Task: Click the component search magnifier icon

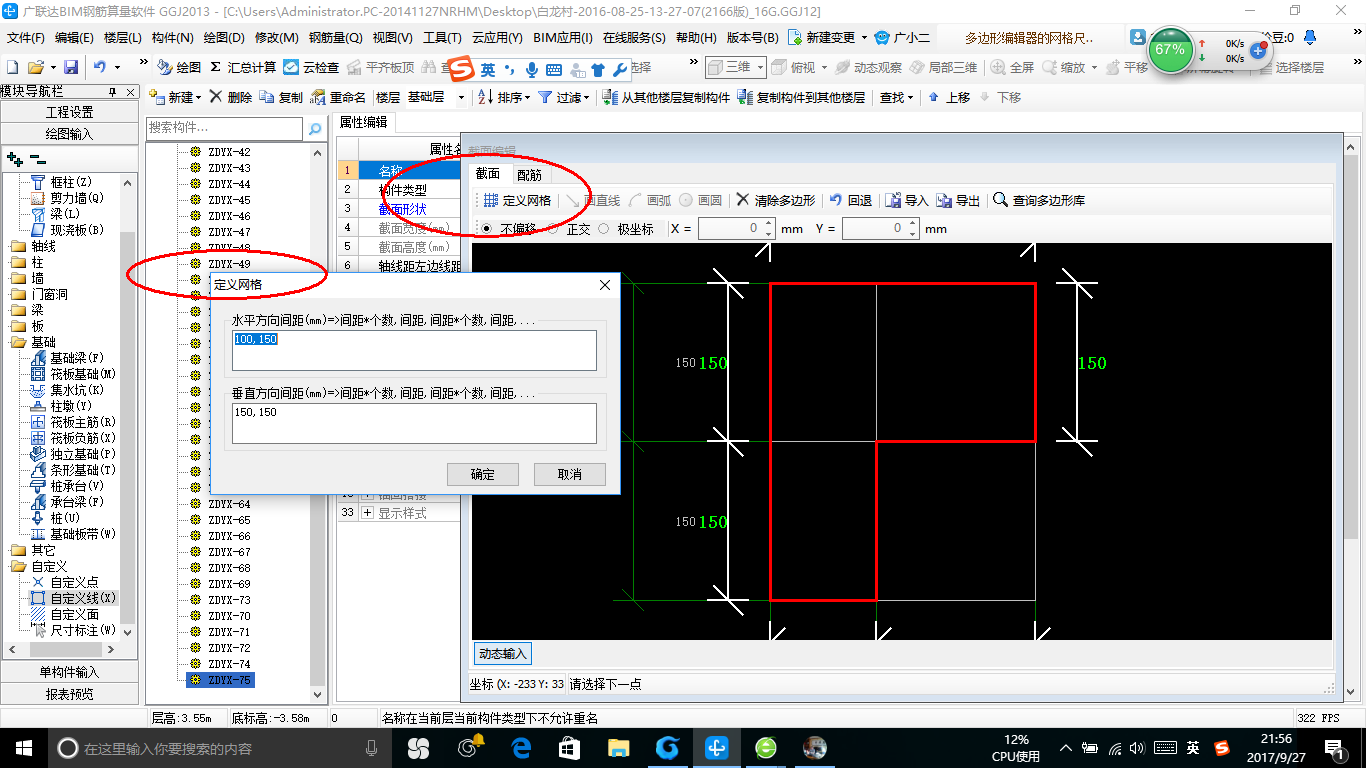Action: (x=315, y=129)
